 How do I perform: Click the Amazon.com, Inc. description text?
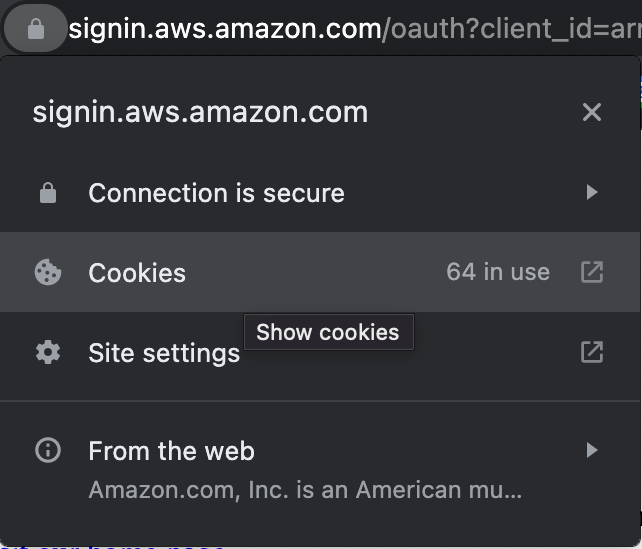[305, 491]
